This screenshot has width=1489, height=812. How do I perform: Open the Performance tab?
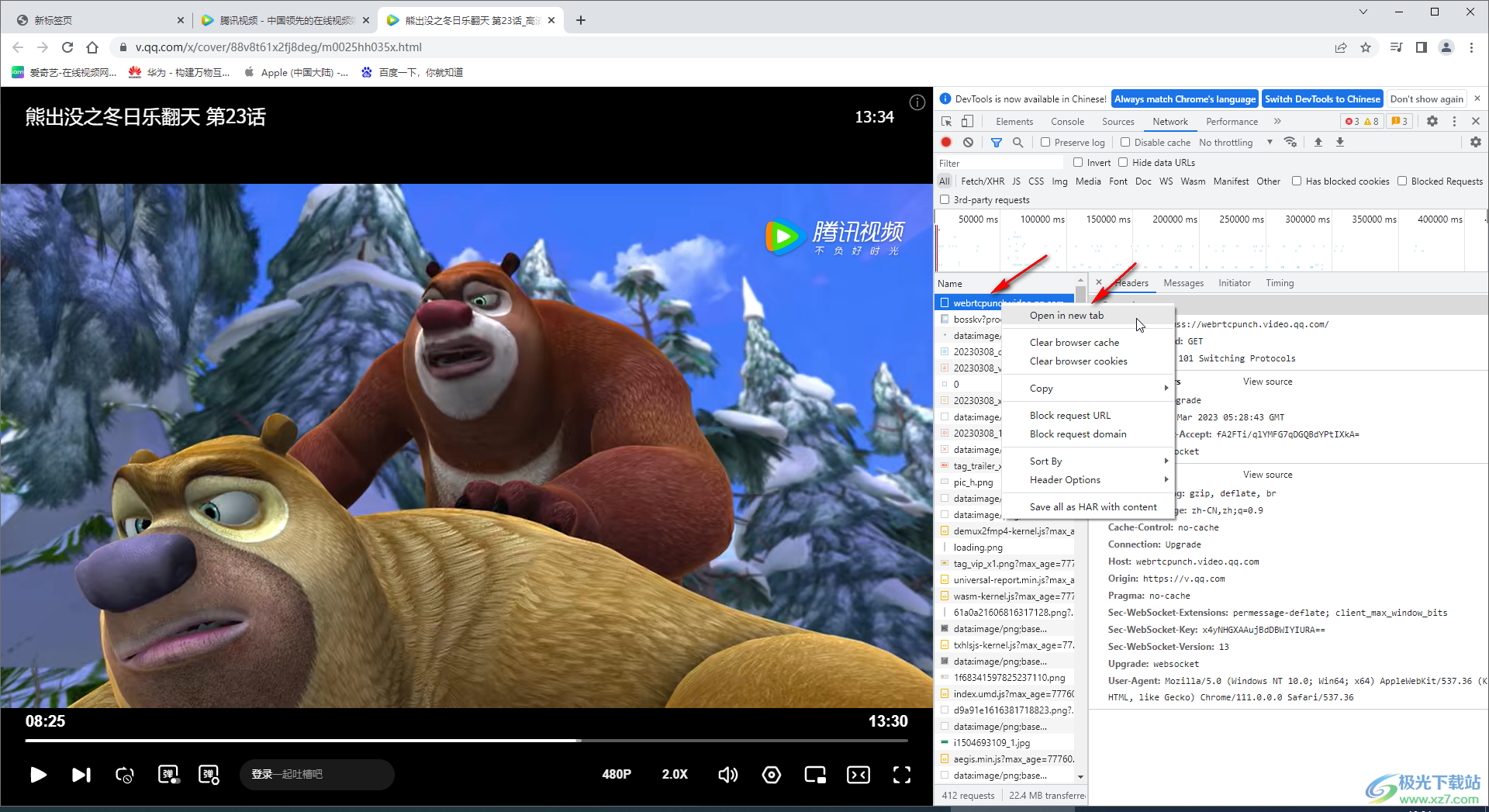pyautogui.click(x=1232, y=122)
